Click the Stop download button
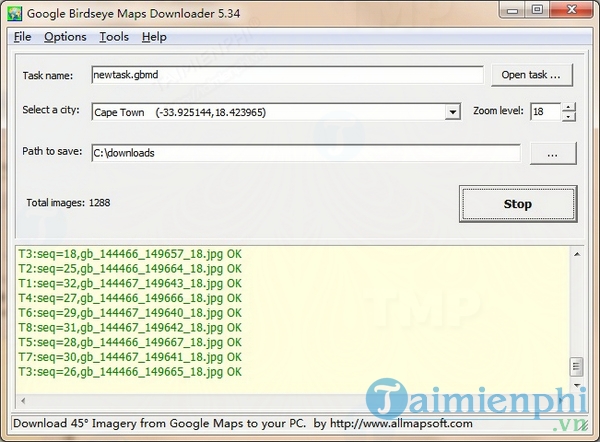The width and height of the screenshot is (600, 442). (518, 204)
